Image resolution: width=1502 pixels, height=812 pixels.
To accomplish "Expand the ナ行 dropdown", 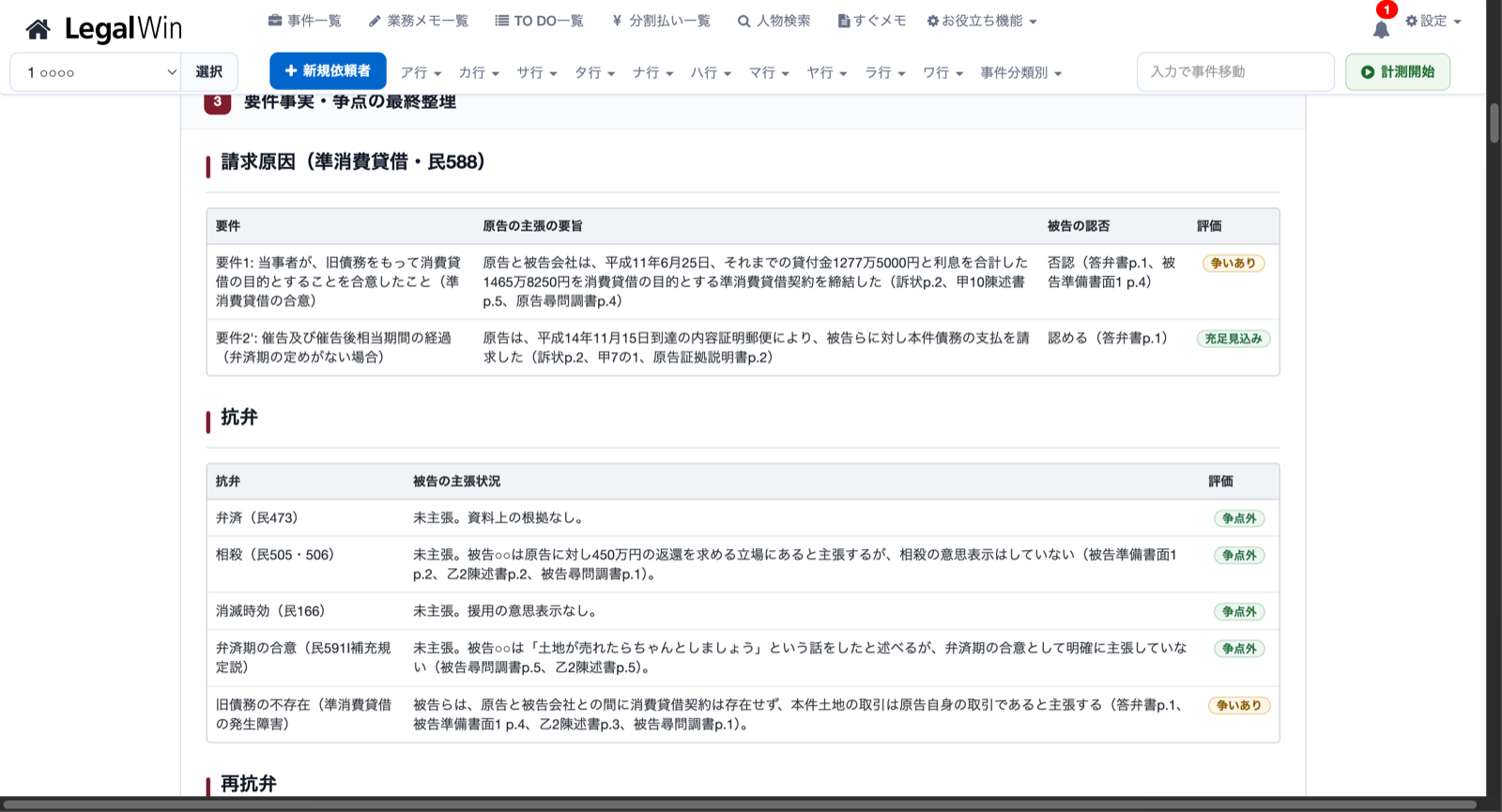I will [653, 72].
